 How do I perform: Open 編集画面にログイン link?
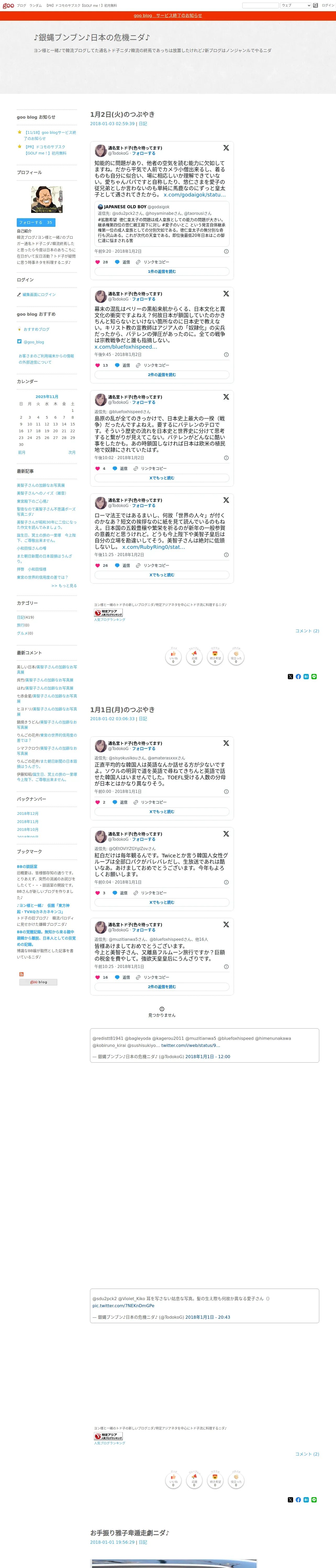[x=39, y=295]
